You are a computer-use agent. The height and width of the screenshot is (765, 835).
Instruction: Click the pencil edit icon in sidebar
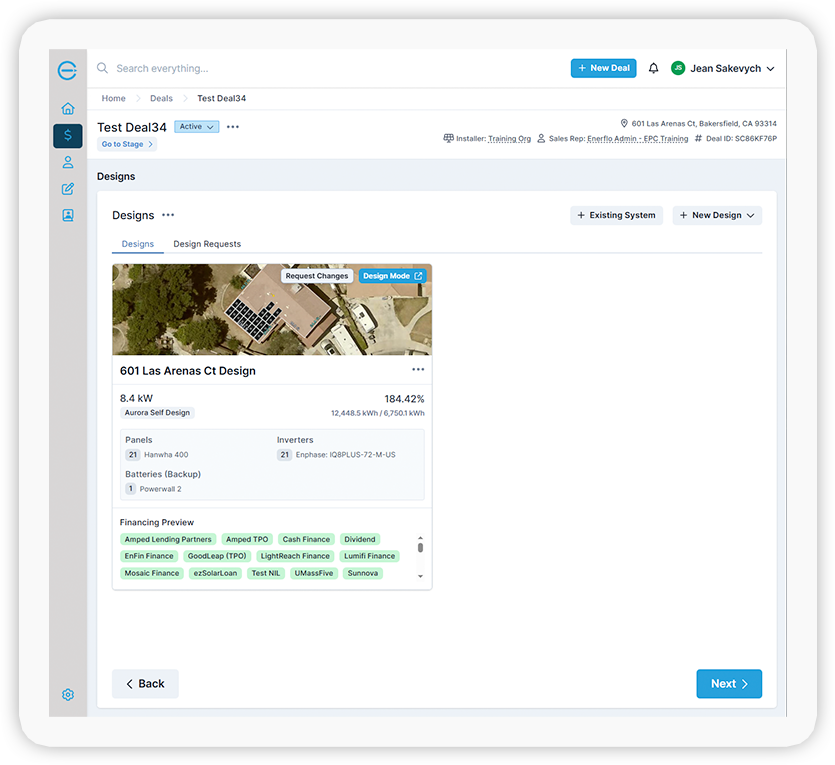(x=68, y=187)
